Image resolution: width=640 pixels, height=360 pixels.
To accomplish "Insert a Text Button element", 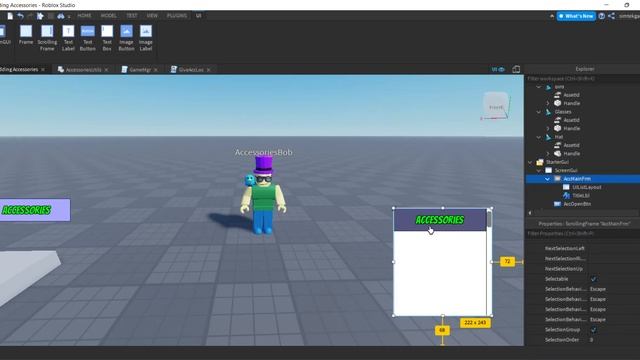I will pos(87,38).
